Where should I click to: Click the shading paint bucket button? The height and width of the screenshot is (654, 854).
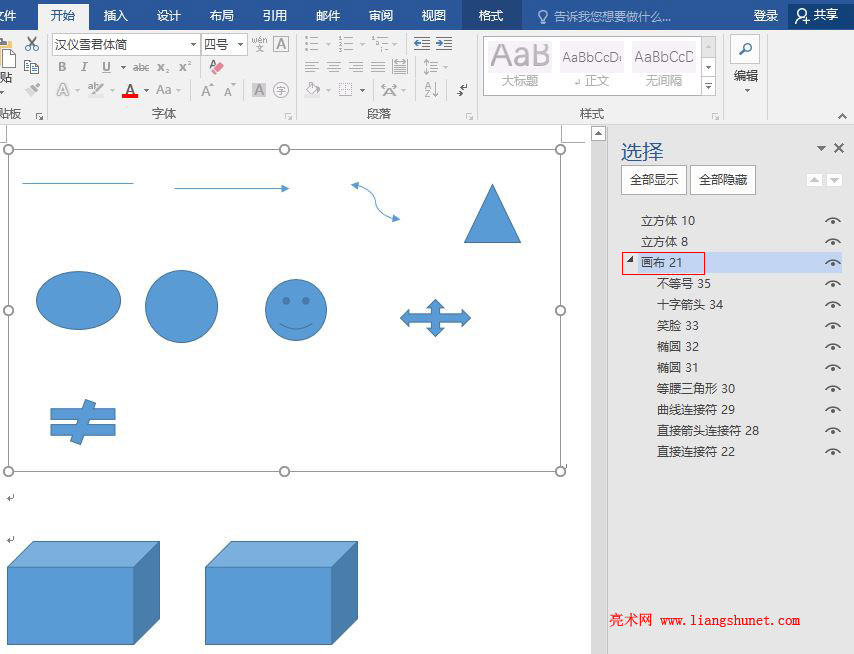point(313,89)
